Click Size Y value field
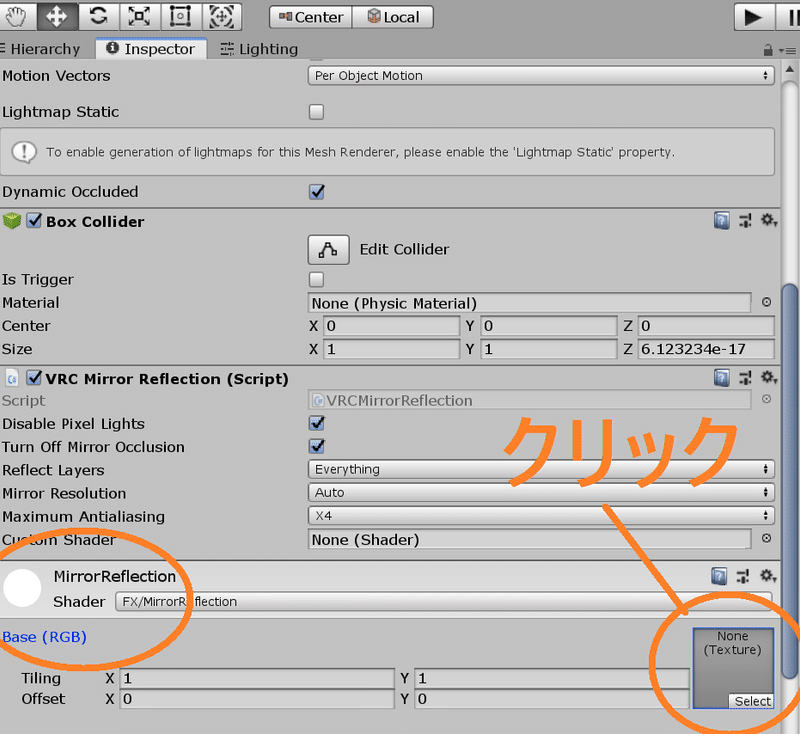Image resolution: width=800 pixels, height=734 pixels. tap(548, 349)
